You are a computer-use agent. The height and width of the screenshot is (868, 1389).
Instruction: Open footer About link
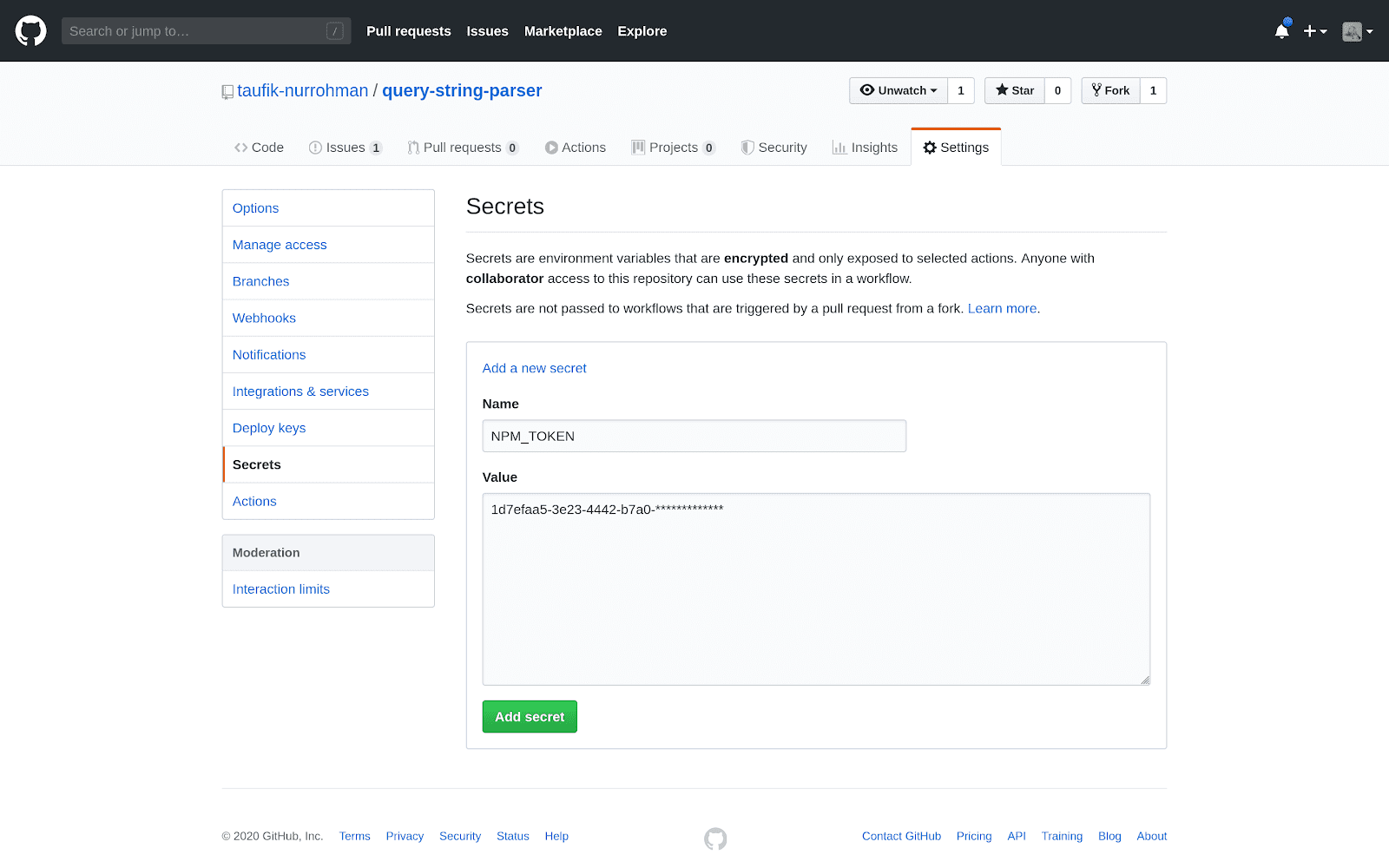[1152, 837]
